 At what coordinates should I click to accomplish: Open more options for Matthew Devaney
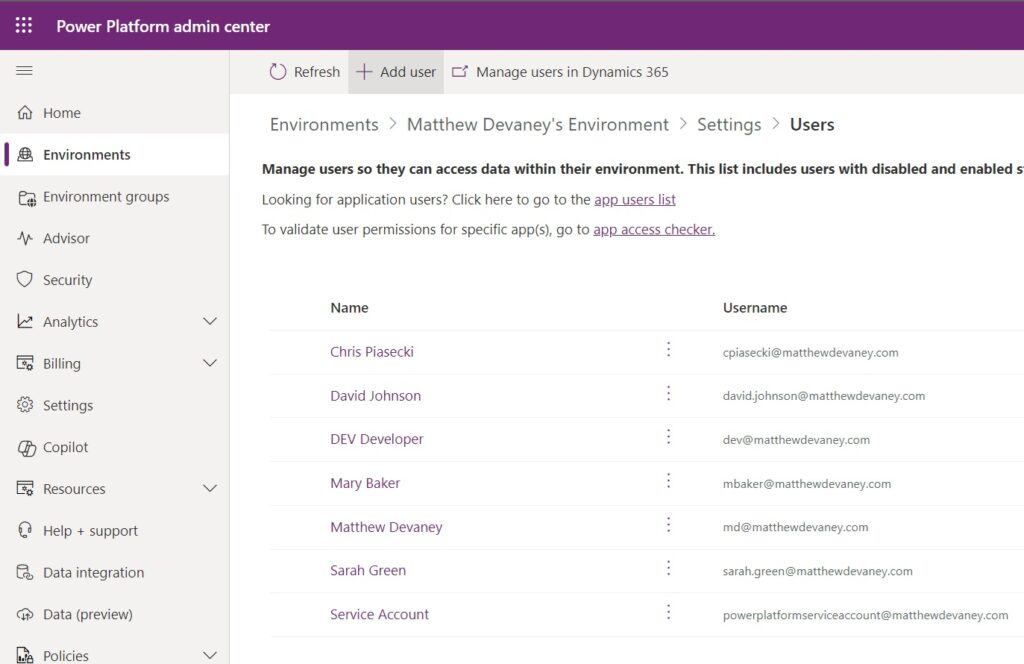[x=668, y=525]
